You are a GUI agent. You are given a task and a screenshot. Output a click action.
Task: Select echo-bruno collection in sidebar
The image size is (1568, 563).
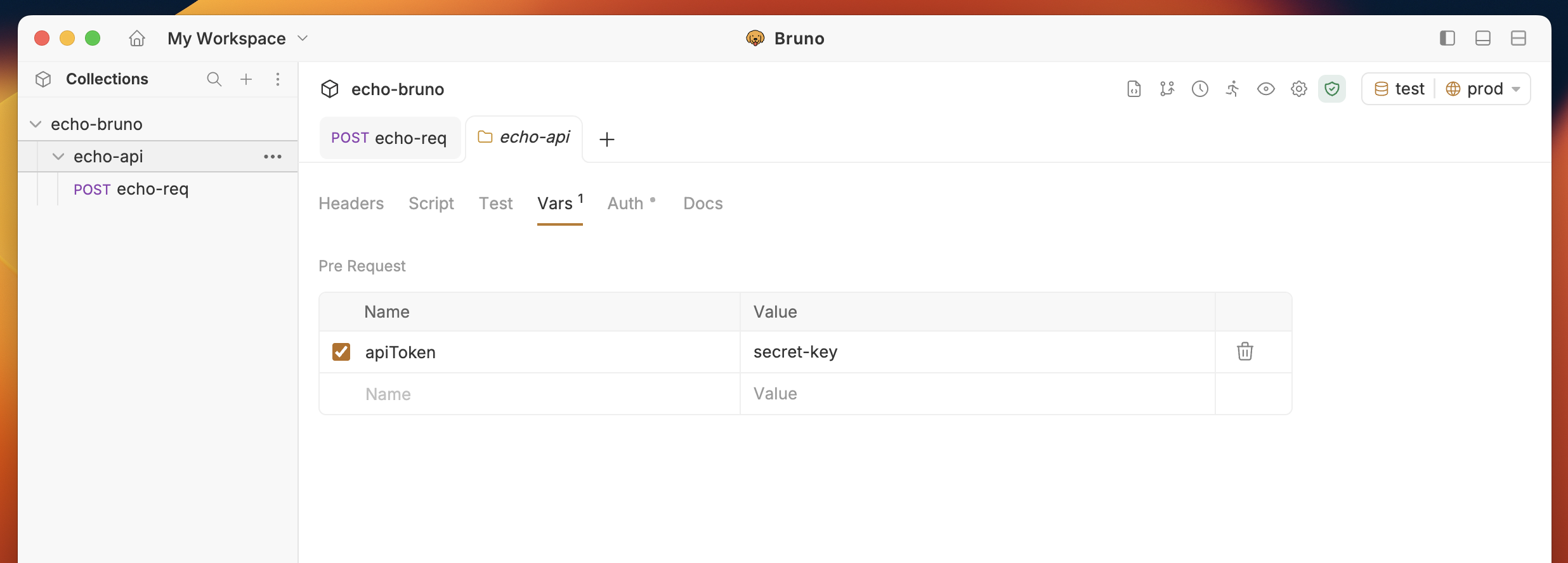click(158, 124)
